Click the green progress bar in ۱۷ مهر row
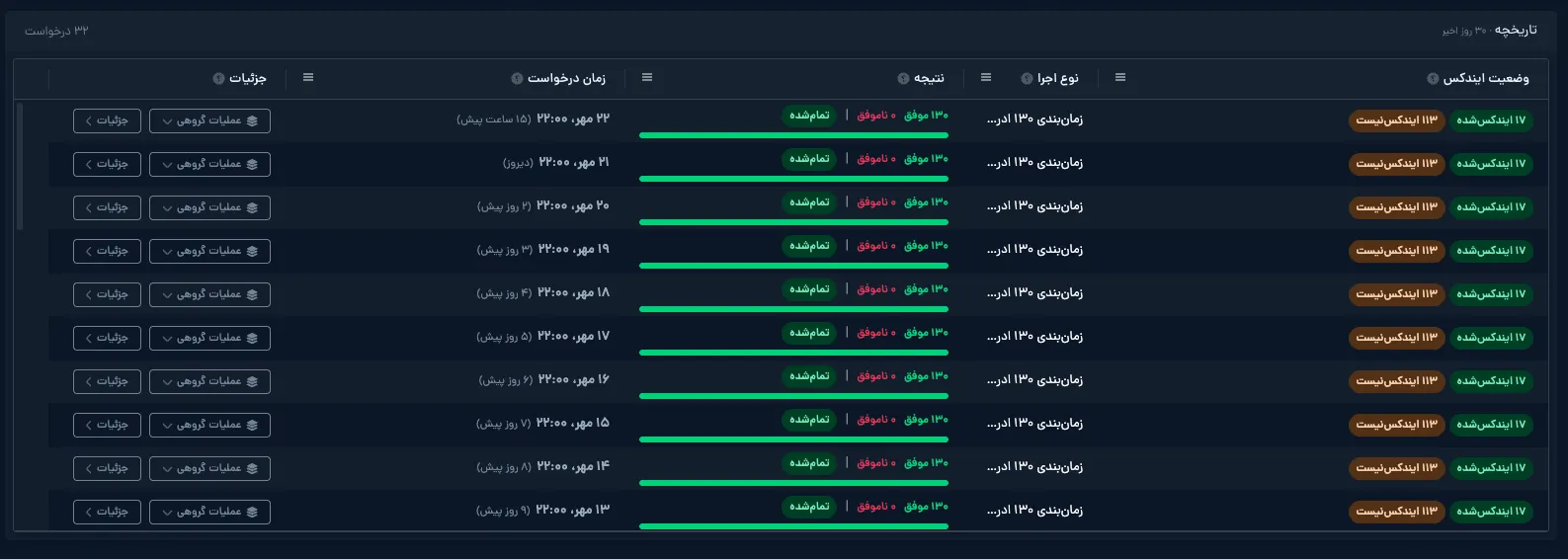The image size is (1568, 559). 793,353
